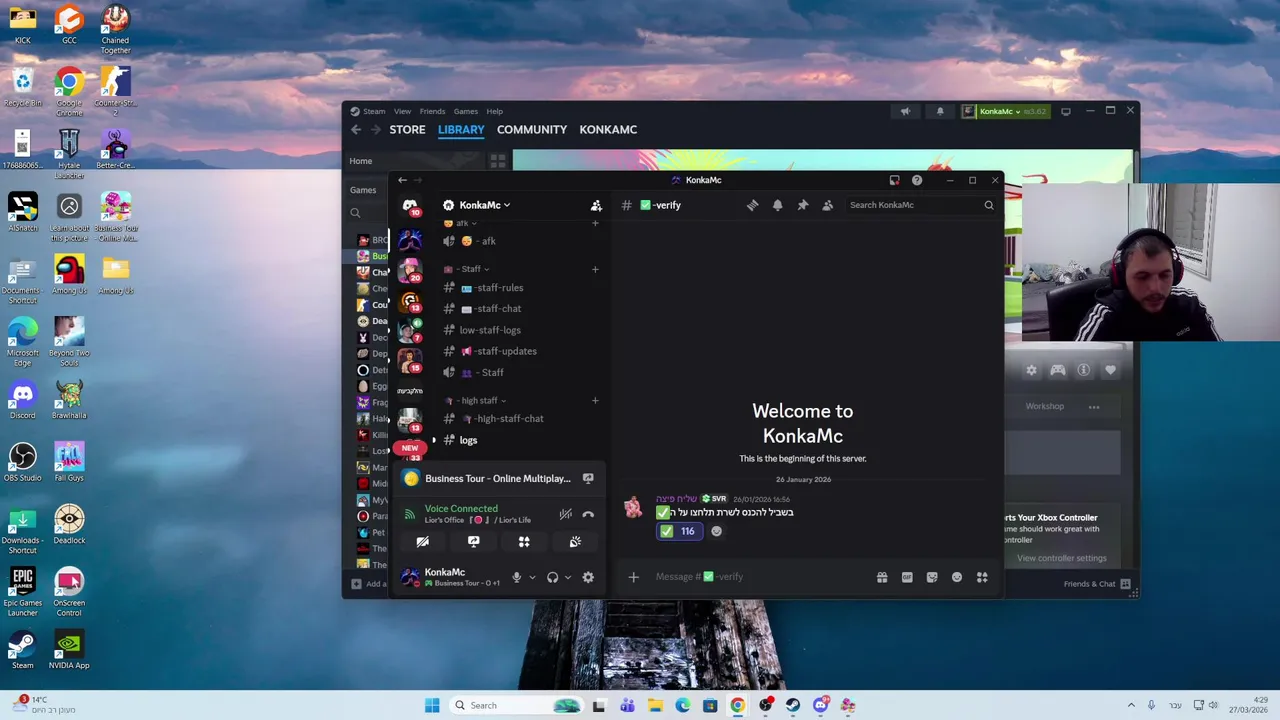Collapse the high staff category

click(476, 400)
